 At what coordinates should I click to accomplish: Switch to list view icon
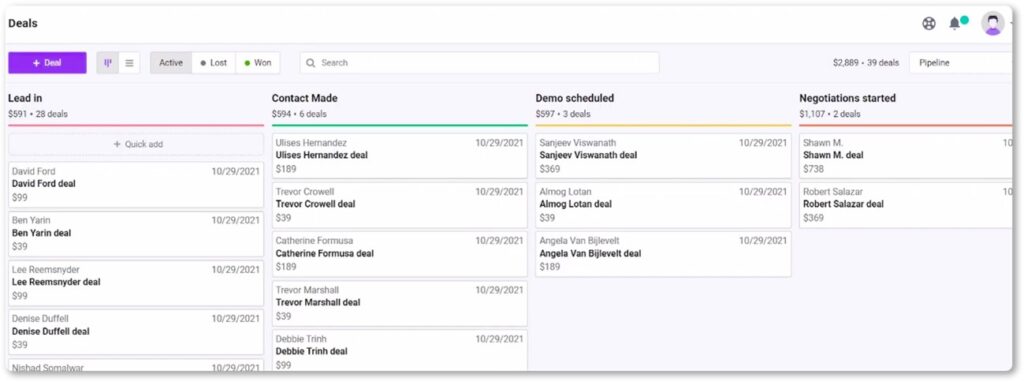coord(129,63)
